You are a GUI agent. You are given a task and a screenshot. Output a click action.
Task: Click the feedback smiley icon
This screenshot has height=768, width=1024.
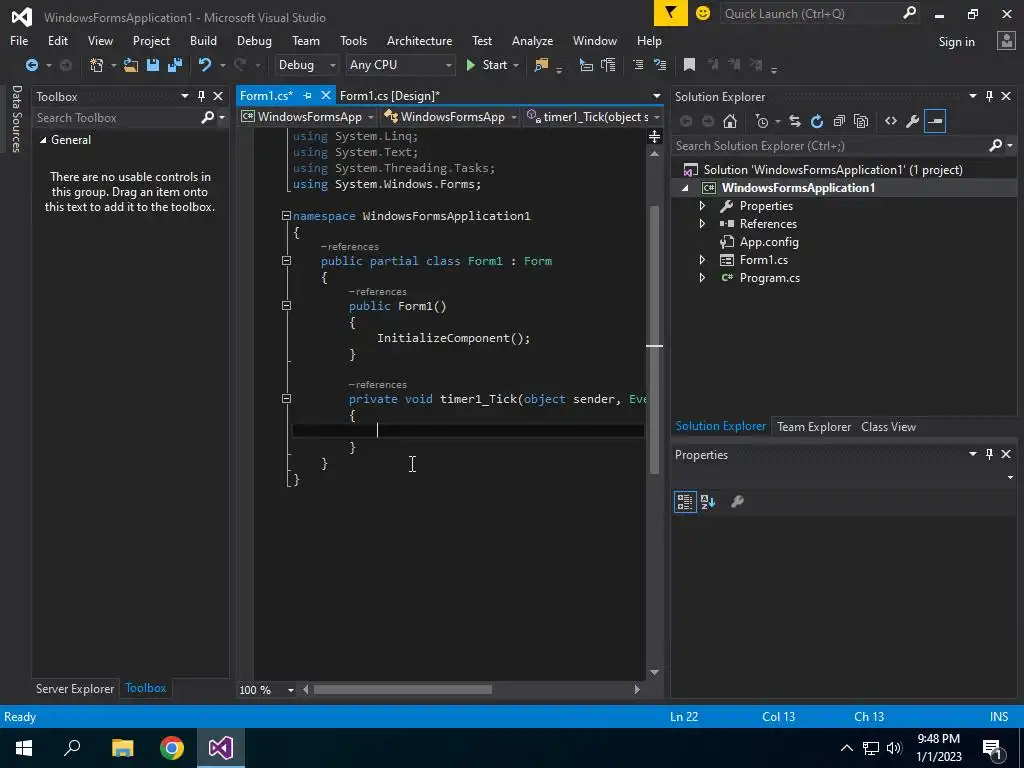[703, 13]
